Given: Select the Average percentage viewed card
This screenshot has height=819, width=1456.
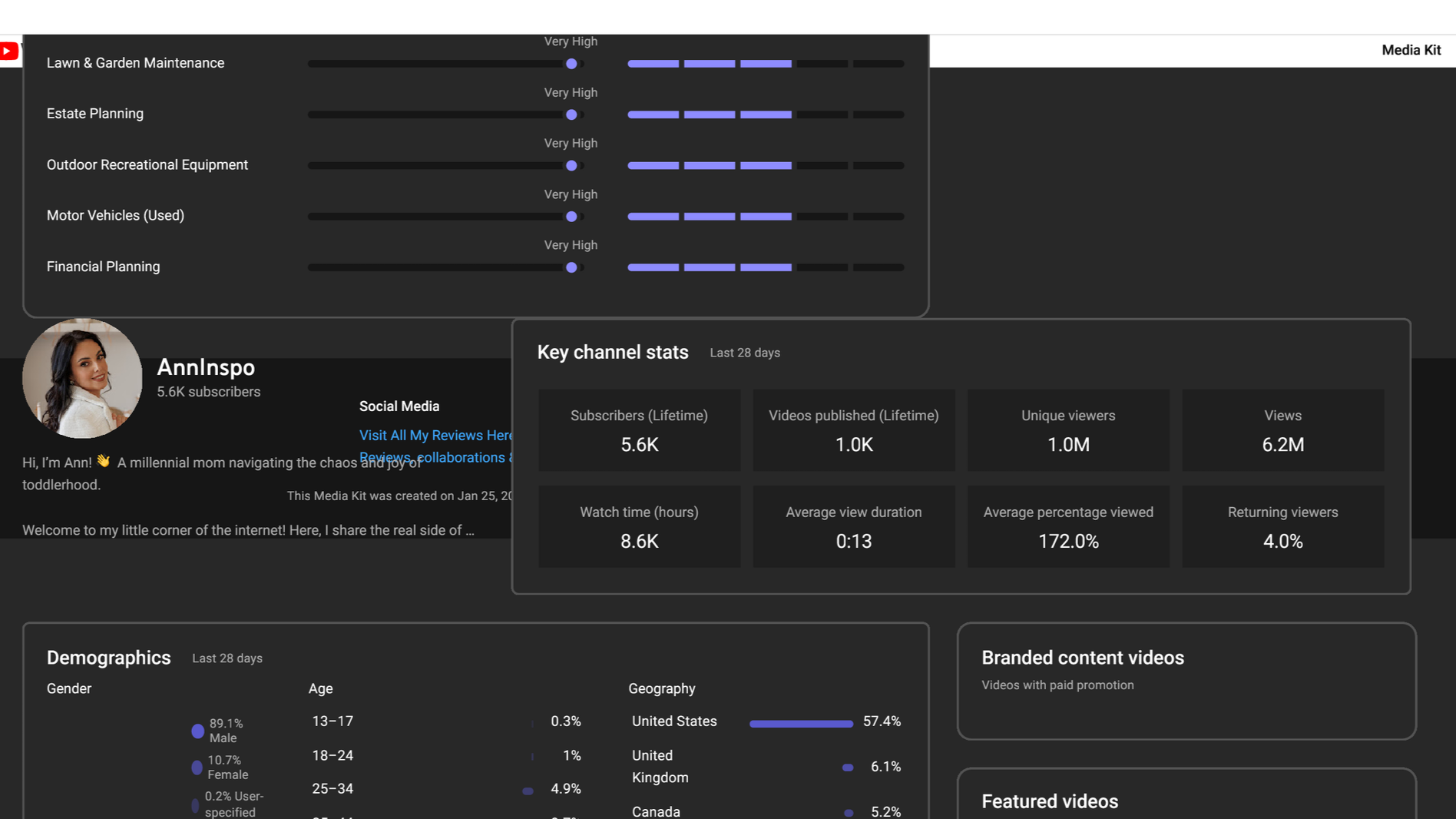Looking at the screenshot, I should pos(1068,526).
